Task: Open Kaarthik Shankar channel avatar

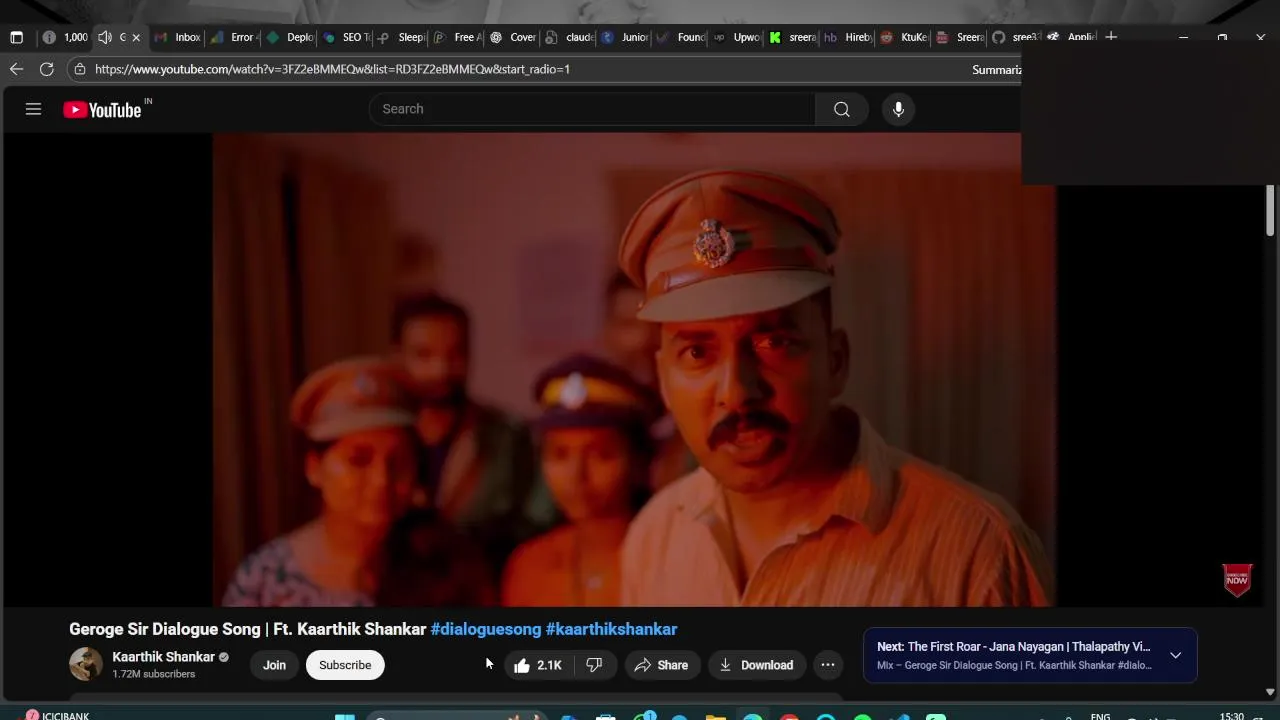Action: click(86, 664)
